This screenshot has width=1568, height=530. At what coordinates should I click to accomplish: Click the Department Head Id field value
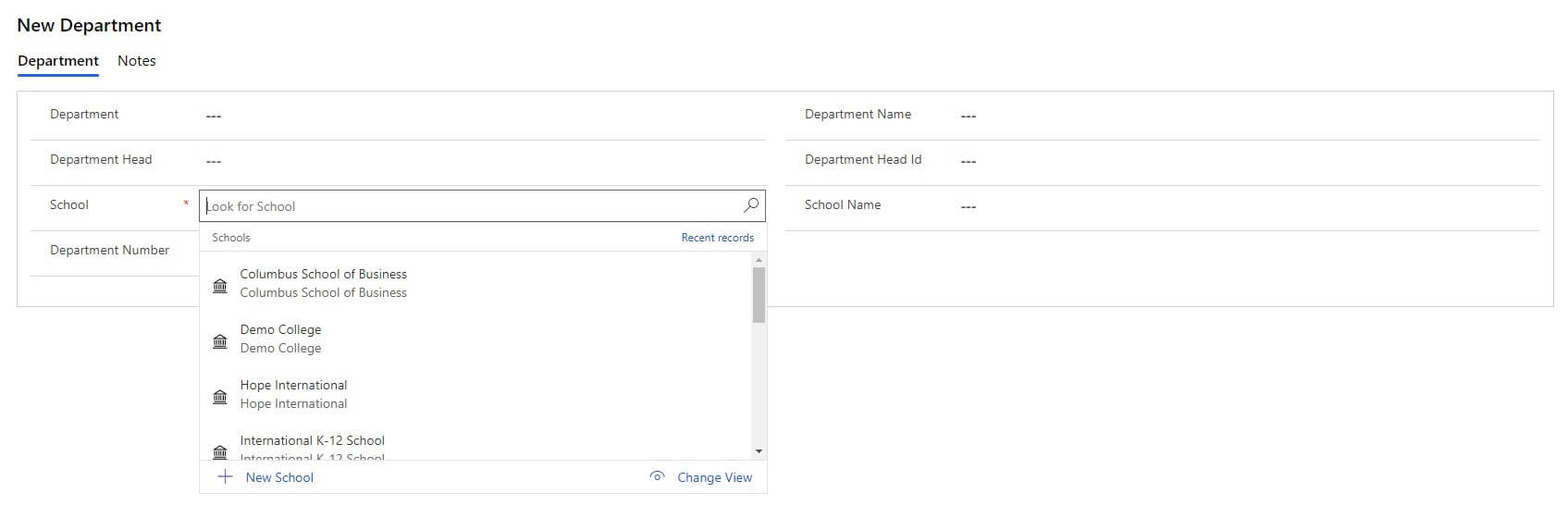(x=969, y=161)
